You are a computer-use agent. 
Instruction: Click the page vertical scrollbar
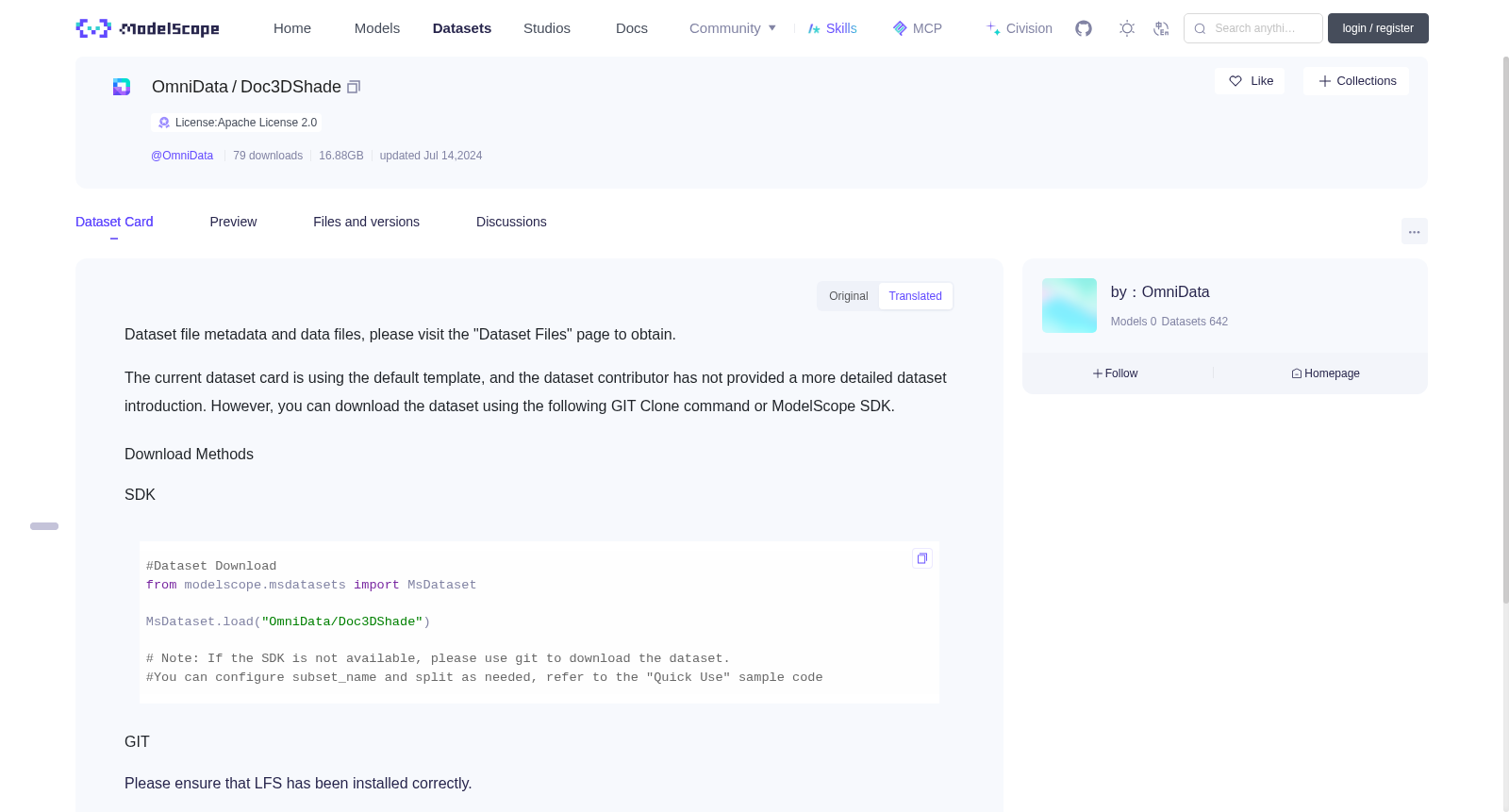coord(1506,330)
